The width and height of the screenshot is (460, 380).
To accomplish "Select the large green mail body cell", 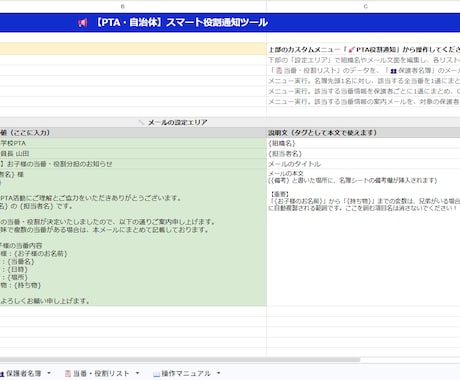I will click(x=133, y=237).
